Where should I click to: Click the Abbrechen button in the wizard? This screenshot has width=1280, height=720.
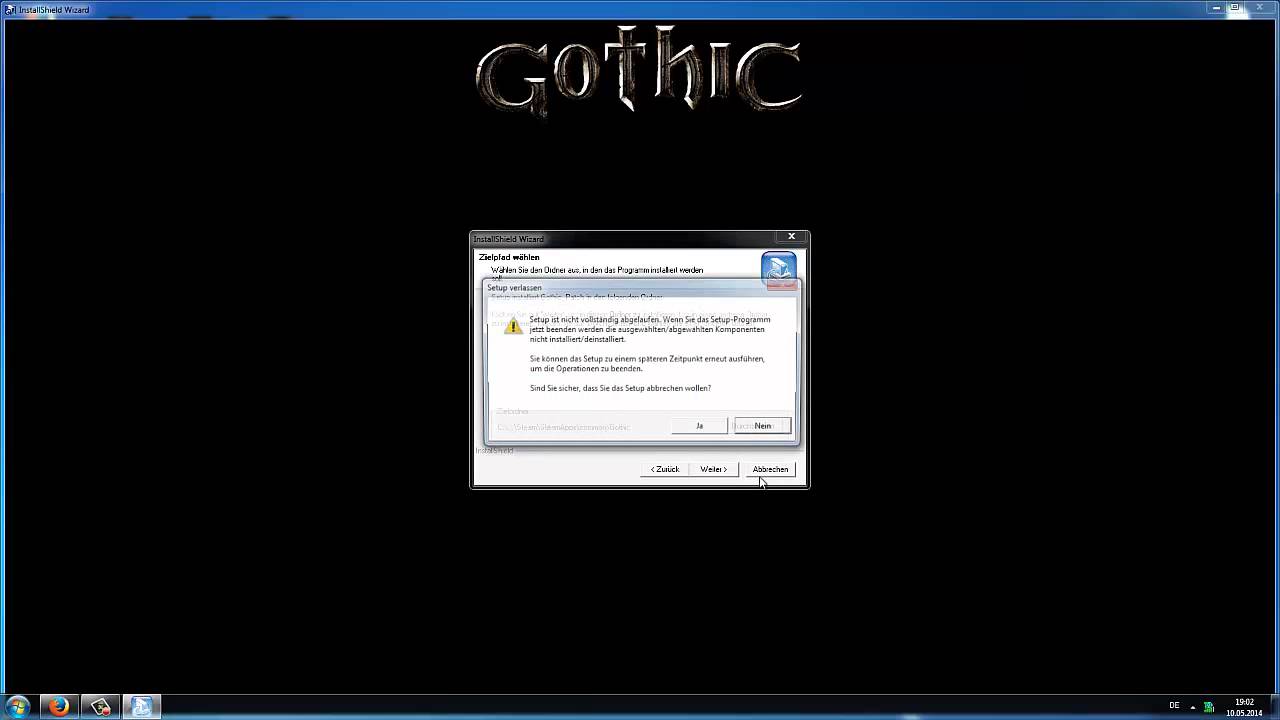[770, 469]
